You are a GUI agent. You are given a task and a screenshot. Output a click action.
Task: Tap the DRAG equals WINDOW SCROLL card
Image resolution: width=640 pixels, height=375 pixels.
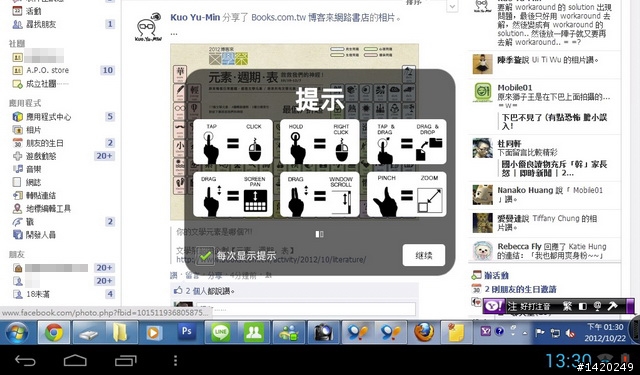click(x=320, y=194)
